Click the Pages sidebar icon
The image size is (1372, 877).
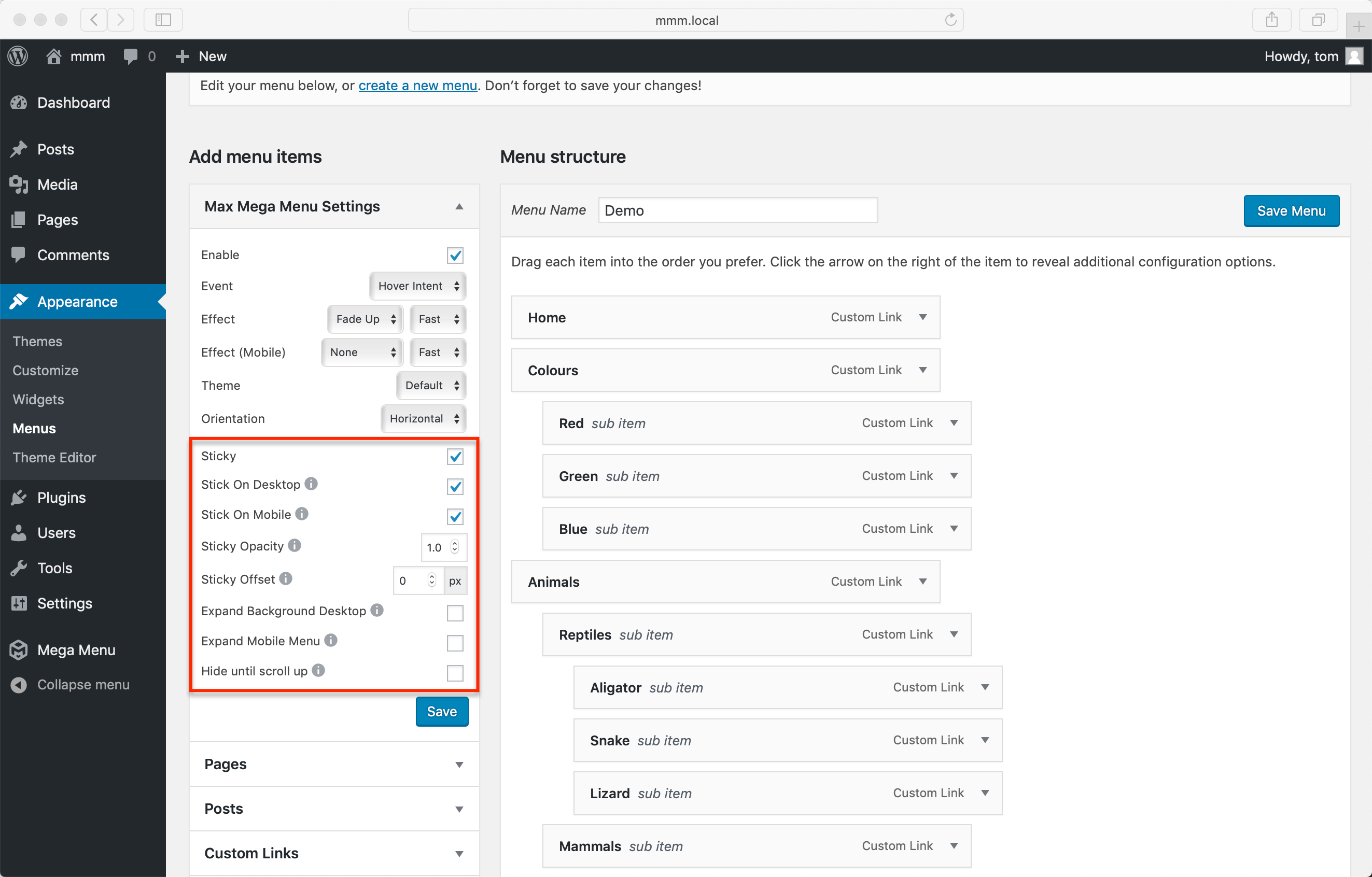click(19, 219)
